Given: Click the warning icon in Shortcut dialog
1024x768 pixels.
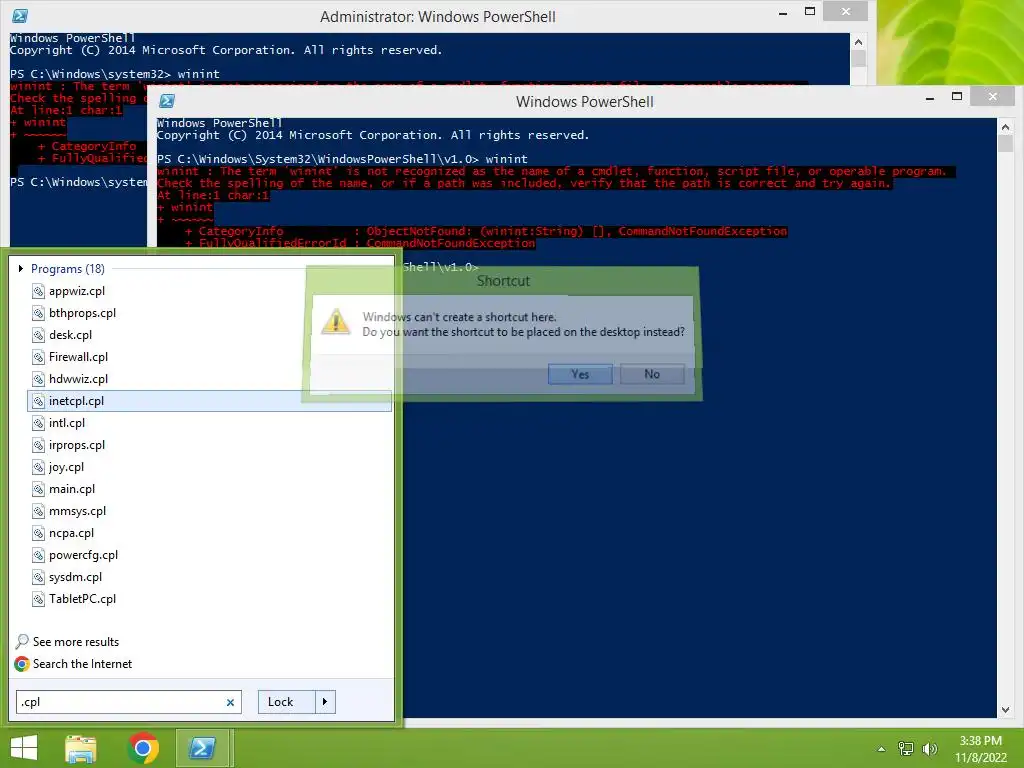Looking at the screenshot, I should pyautogui.click(x=336, y=321).
